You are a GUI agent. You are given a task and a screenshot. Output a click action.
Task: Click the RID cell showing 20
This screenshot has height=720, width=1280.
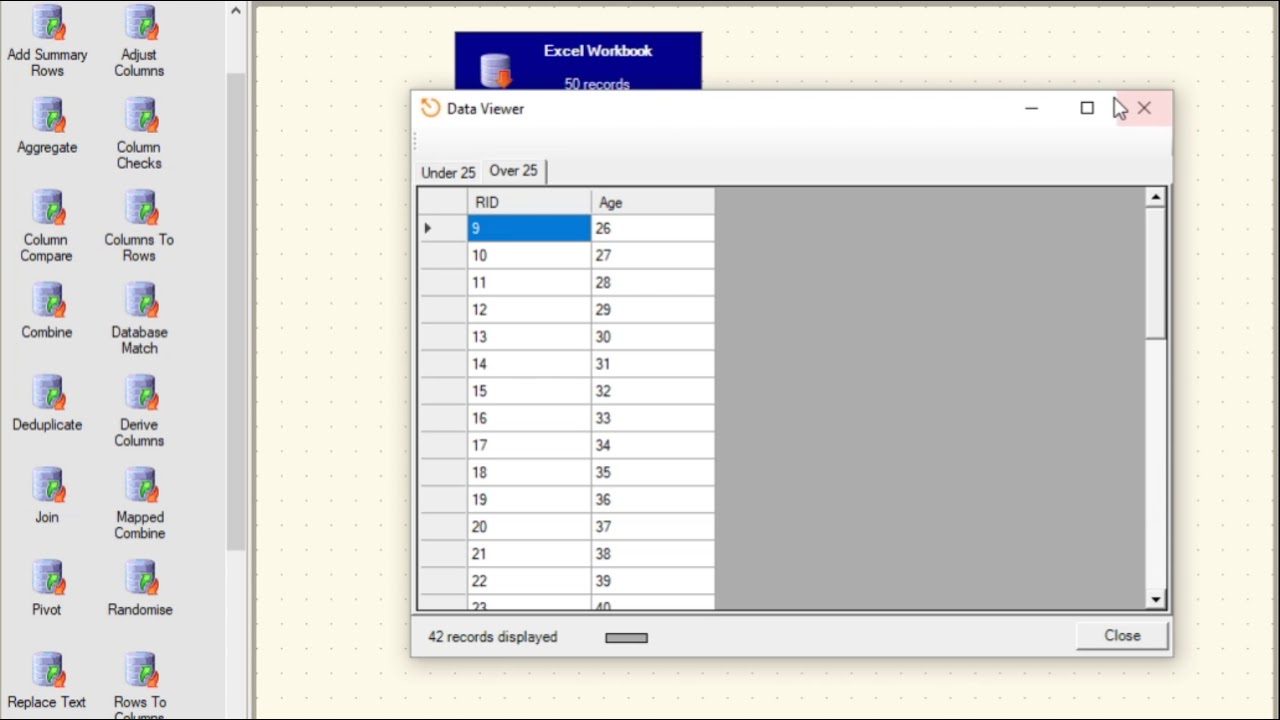tap(529, 526)
